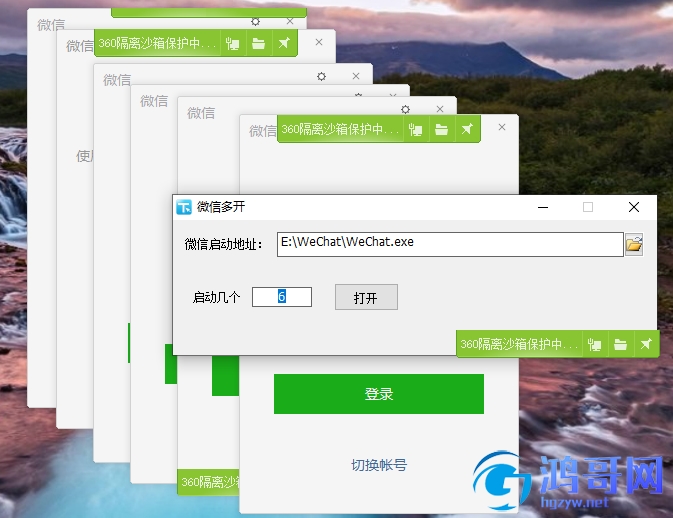
Task: Click the 切换帐号 link
Action: pyautogui.click(x=379, y=465)
